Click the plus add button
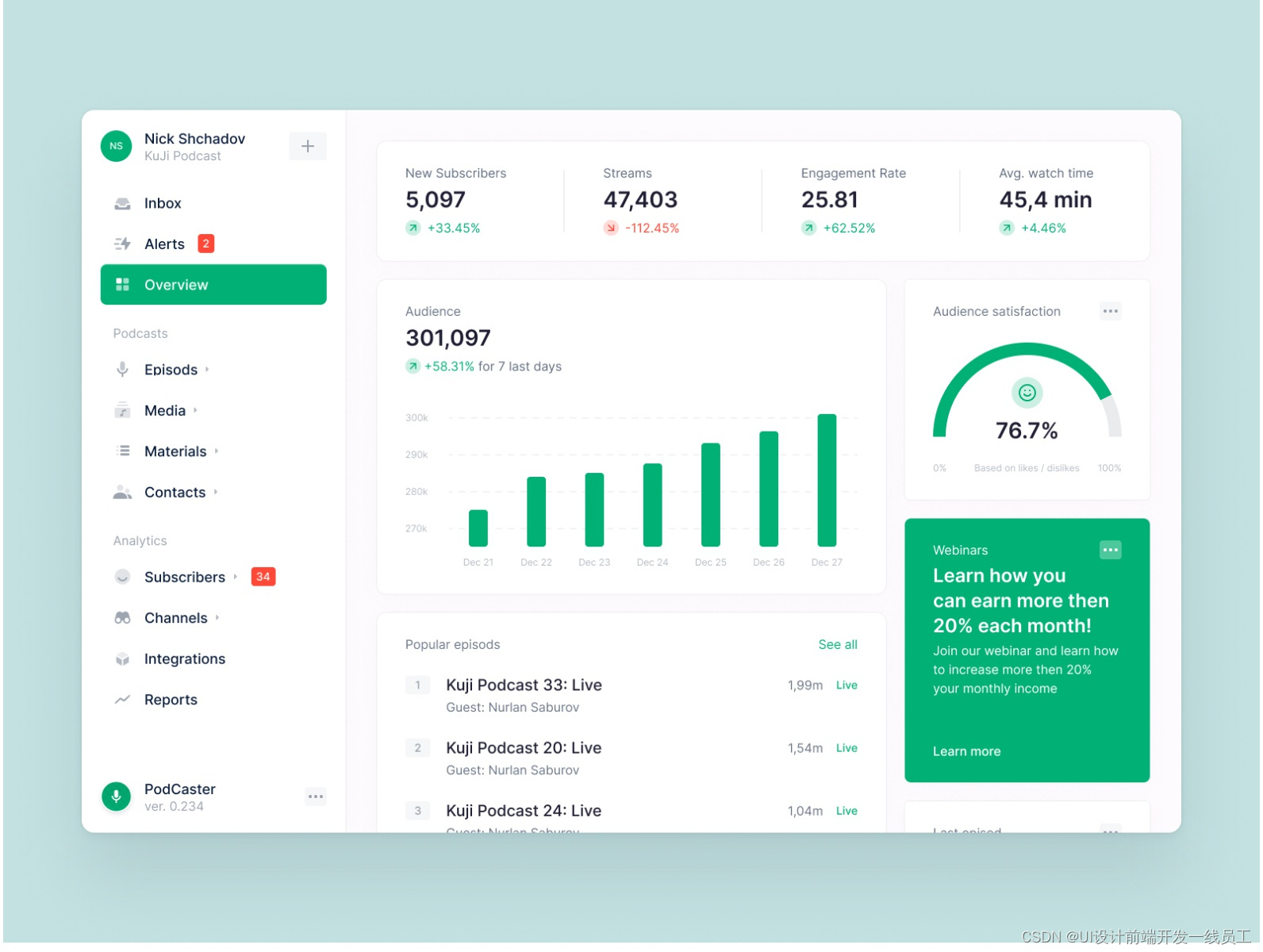Viewport: 1263px width, 952px height. click(308, 146)
